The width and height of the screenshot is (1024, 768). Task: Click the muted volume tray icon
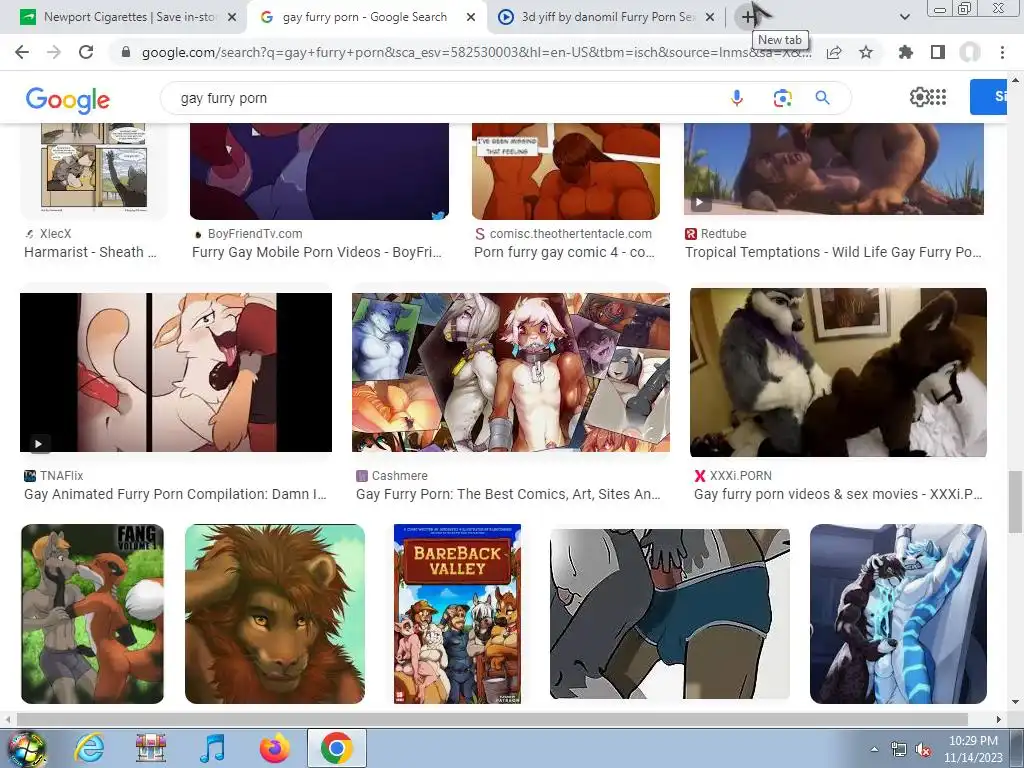[x=923, y=750]
